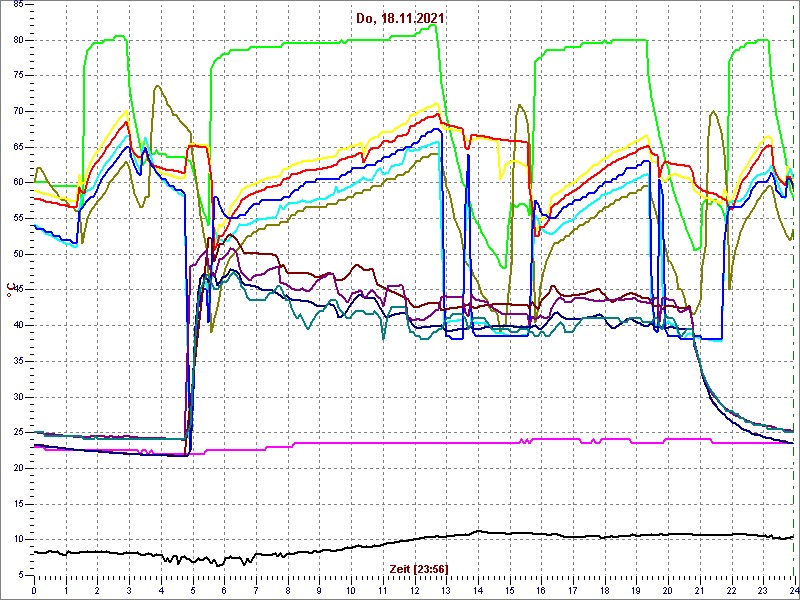
Task: Click the date title 'Do, 18.11.2021'
Action: click(x=400, y=18)
